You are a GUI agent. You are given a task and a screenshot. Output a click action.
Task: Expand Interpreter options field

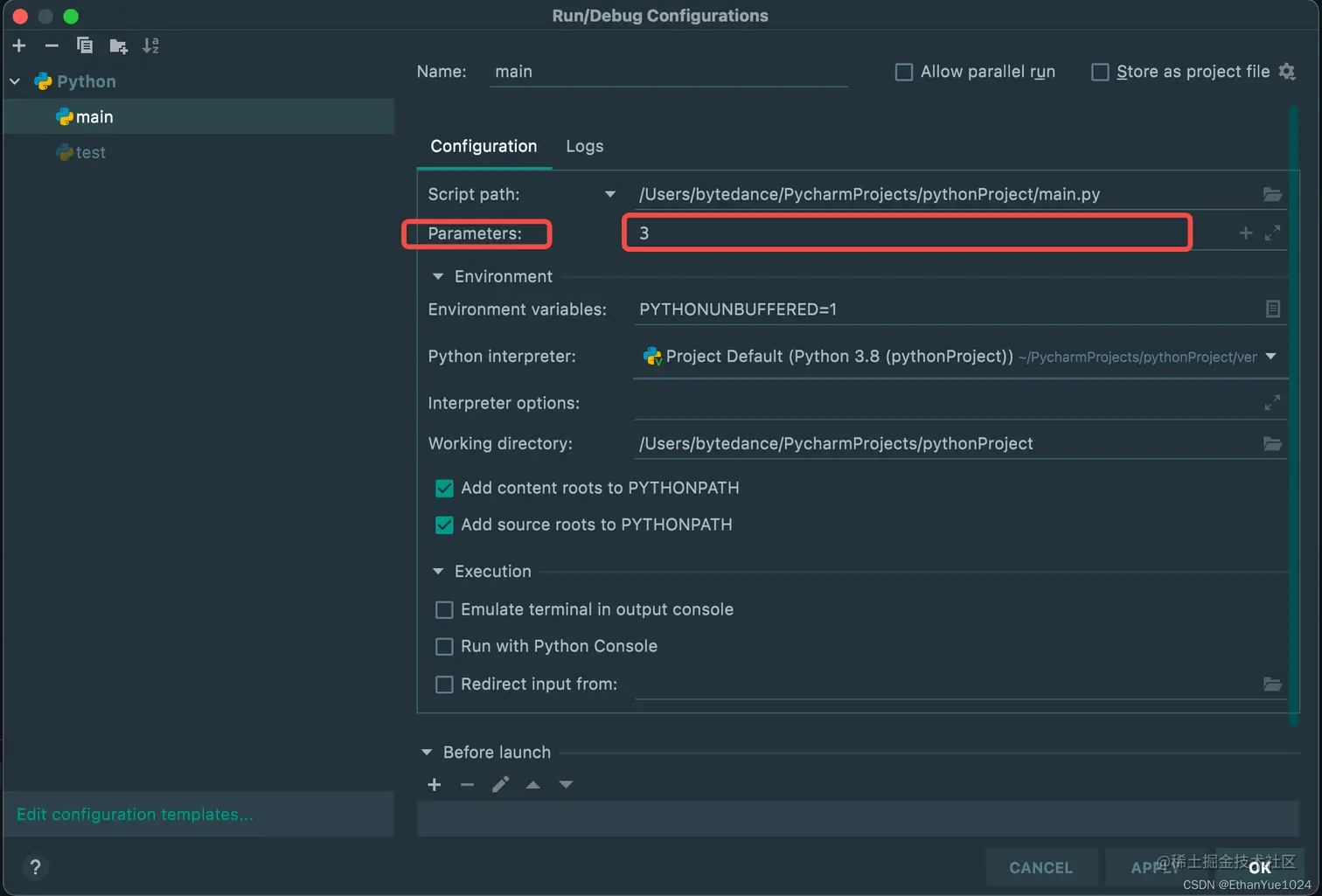(x=1272, y=402)
